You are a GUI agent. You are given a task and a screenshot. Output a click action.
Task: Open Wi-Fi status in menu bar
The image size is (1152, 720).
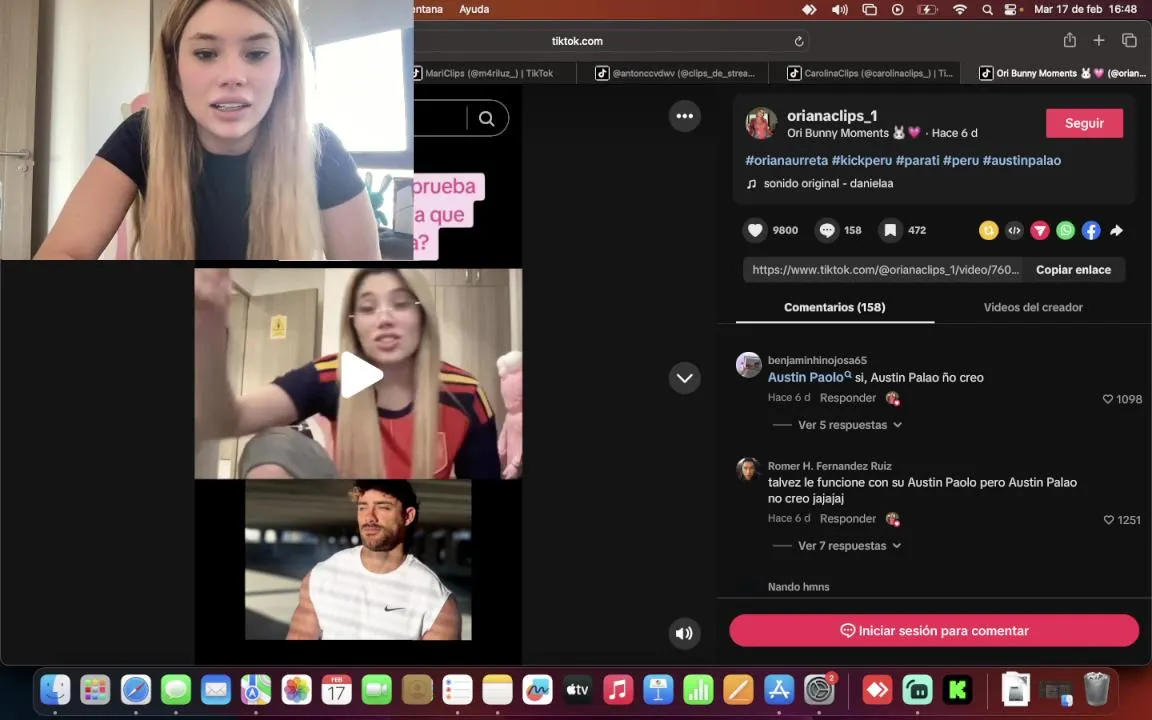pos(960,10)
